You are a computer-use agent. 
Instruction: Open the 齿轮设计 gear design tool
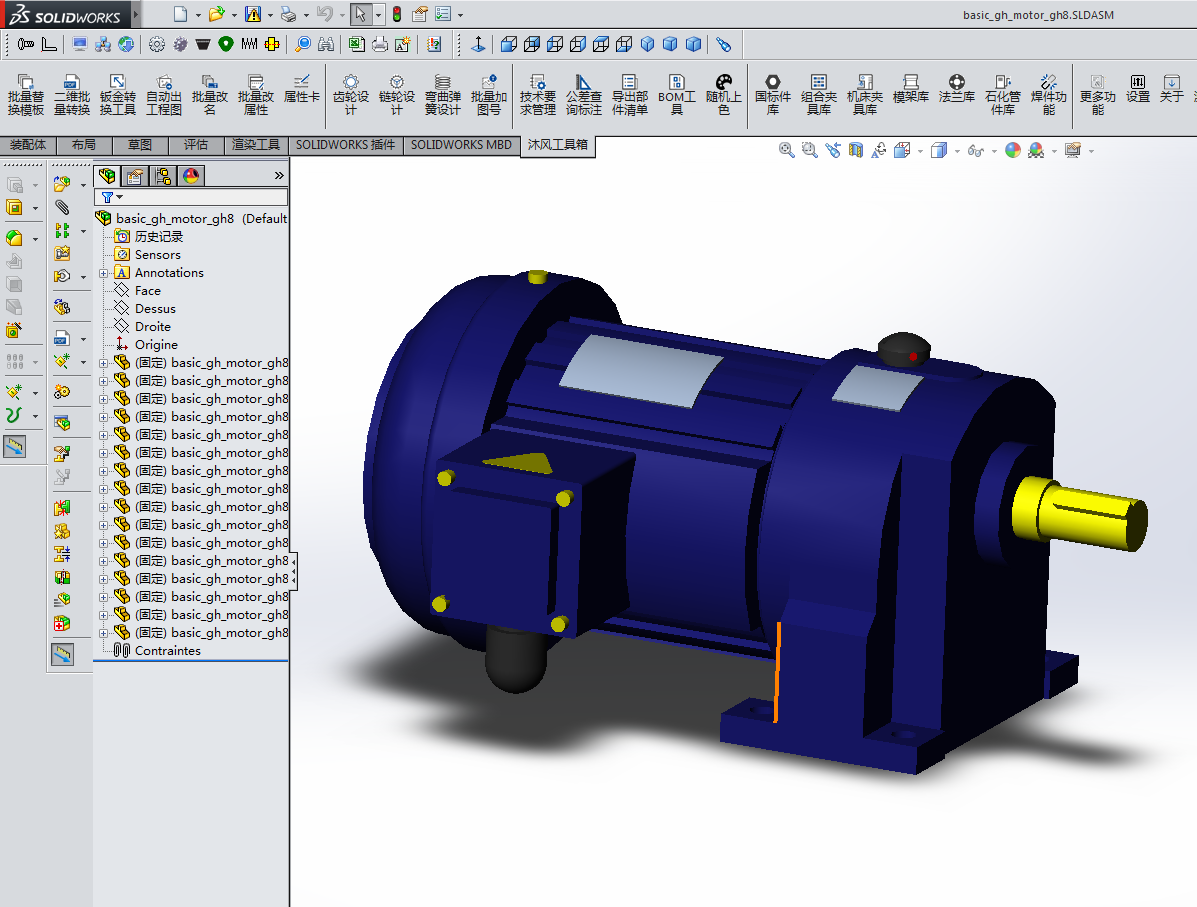350,95
